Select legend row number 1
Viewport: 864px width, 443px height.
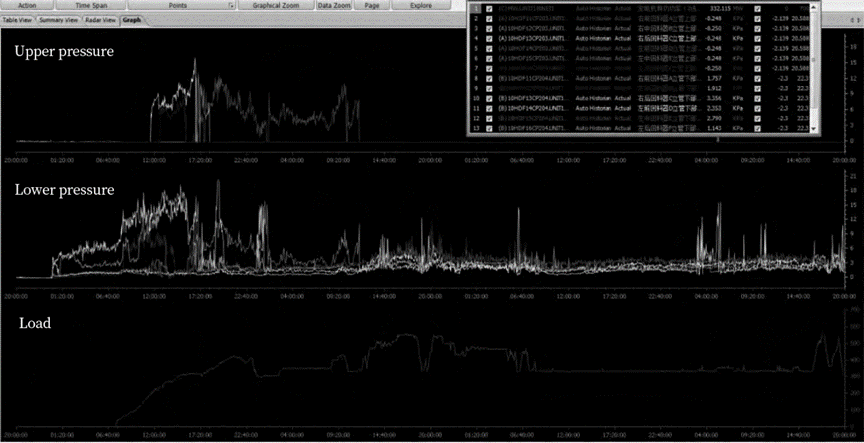pos(476,9)
